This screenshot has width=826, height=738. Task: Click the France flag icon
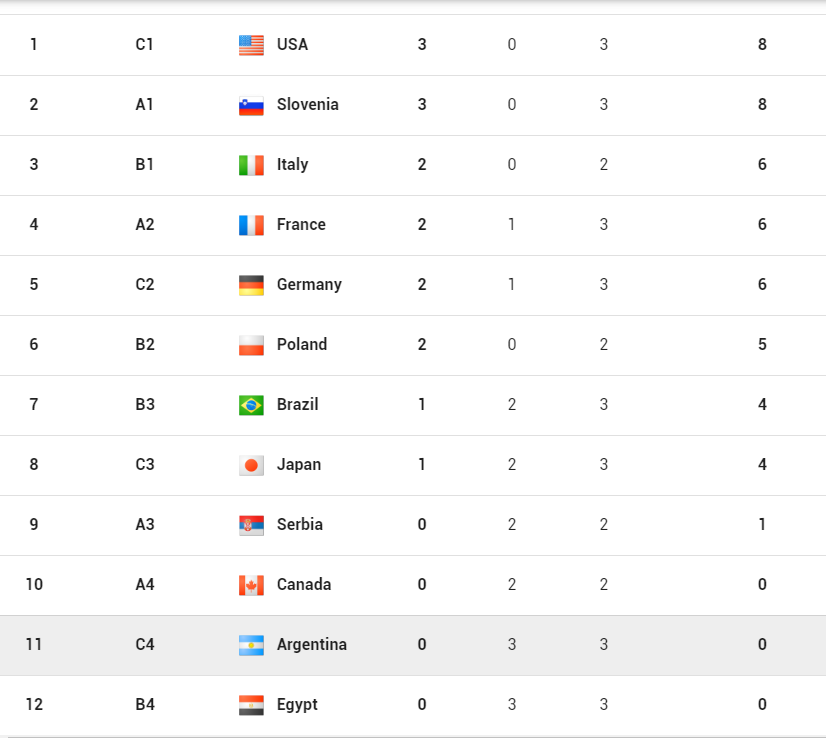pos(251,225)
